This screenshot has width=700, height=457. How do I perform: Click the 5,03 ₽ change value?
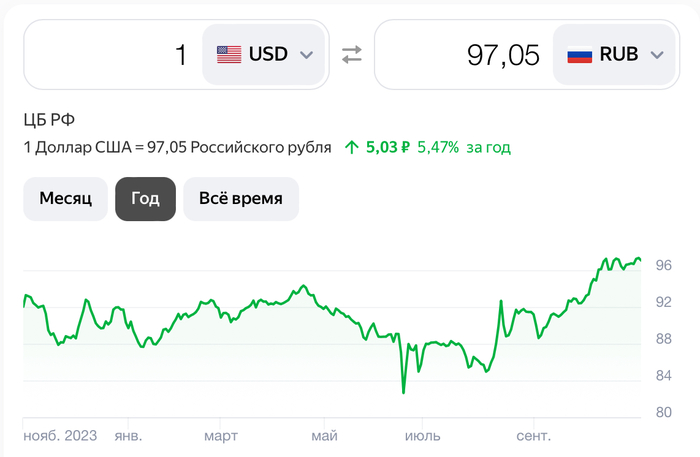pos(388,147)
